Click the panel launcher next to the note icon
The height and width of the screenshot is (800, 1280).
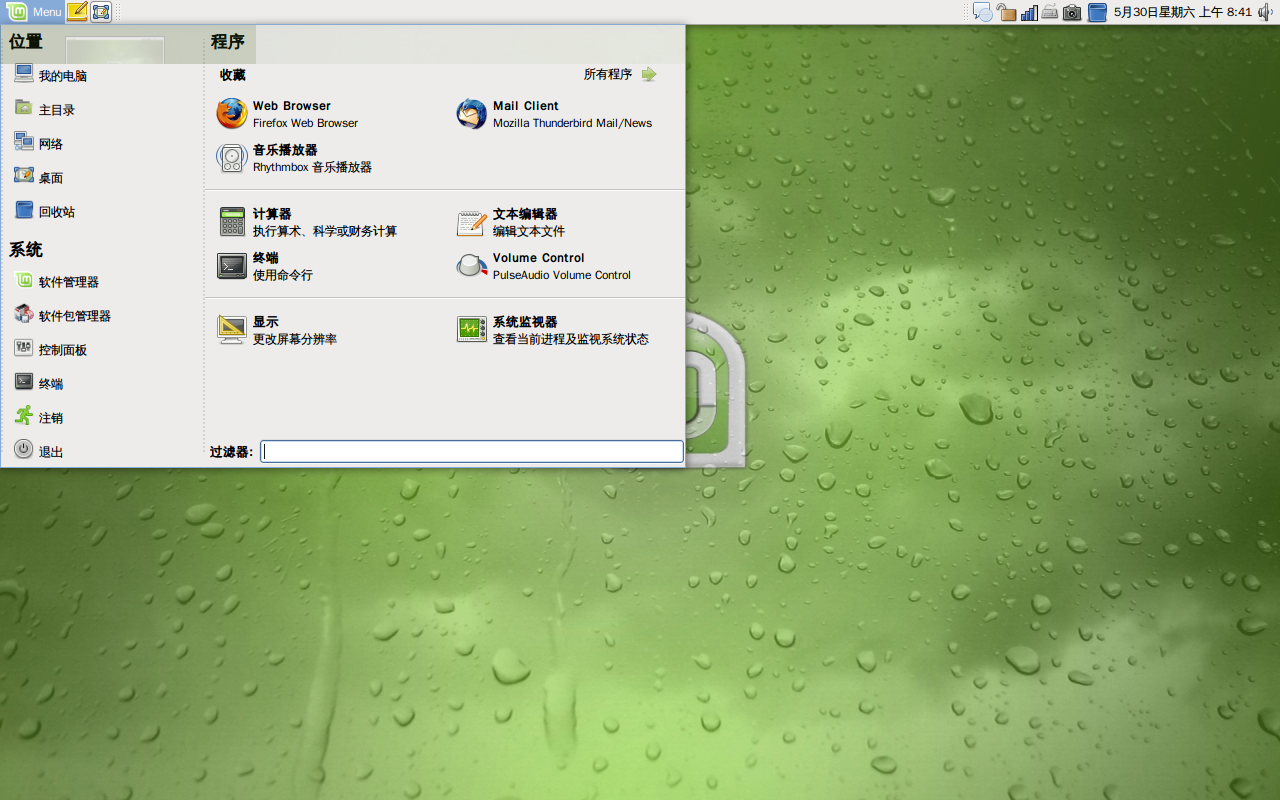[101, 12]
